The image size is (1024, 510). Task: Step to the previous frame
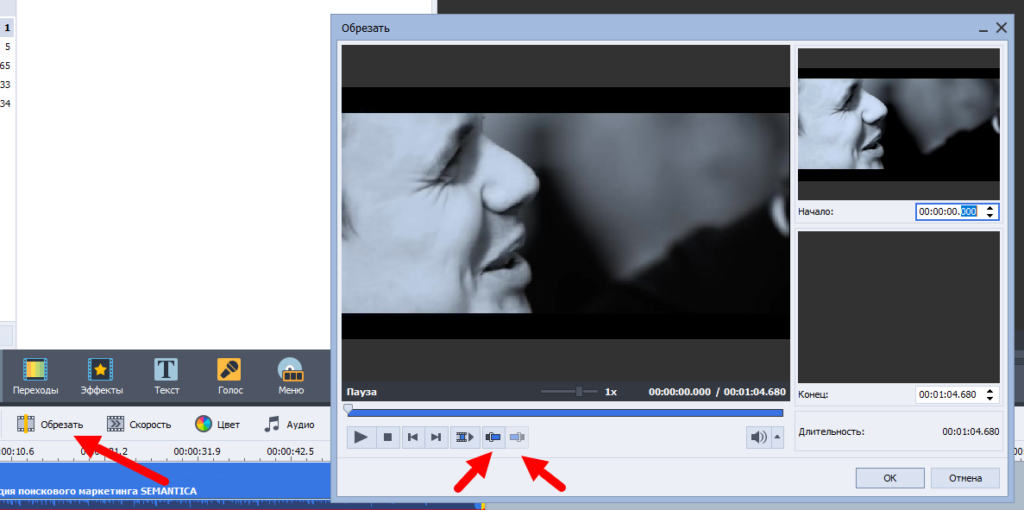click(412, 438)
